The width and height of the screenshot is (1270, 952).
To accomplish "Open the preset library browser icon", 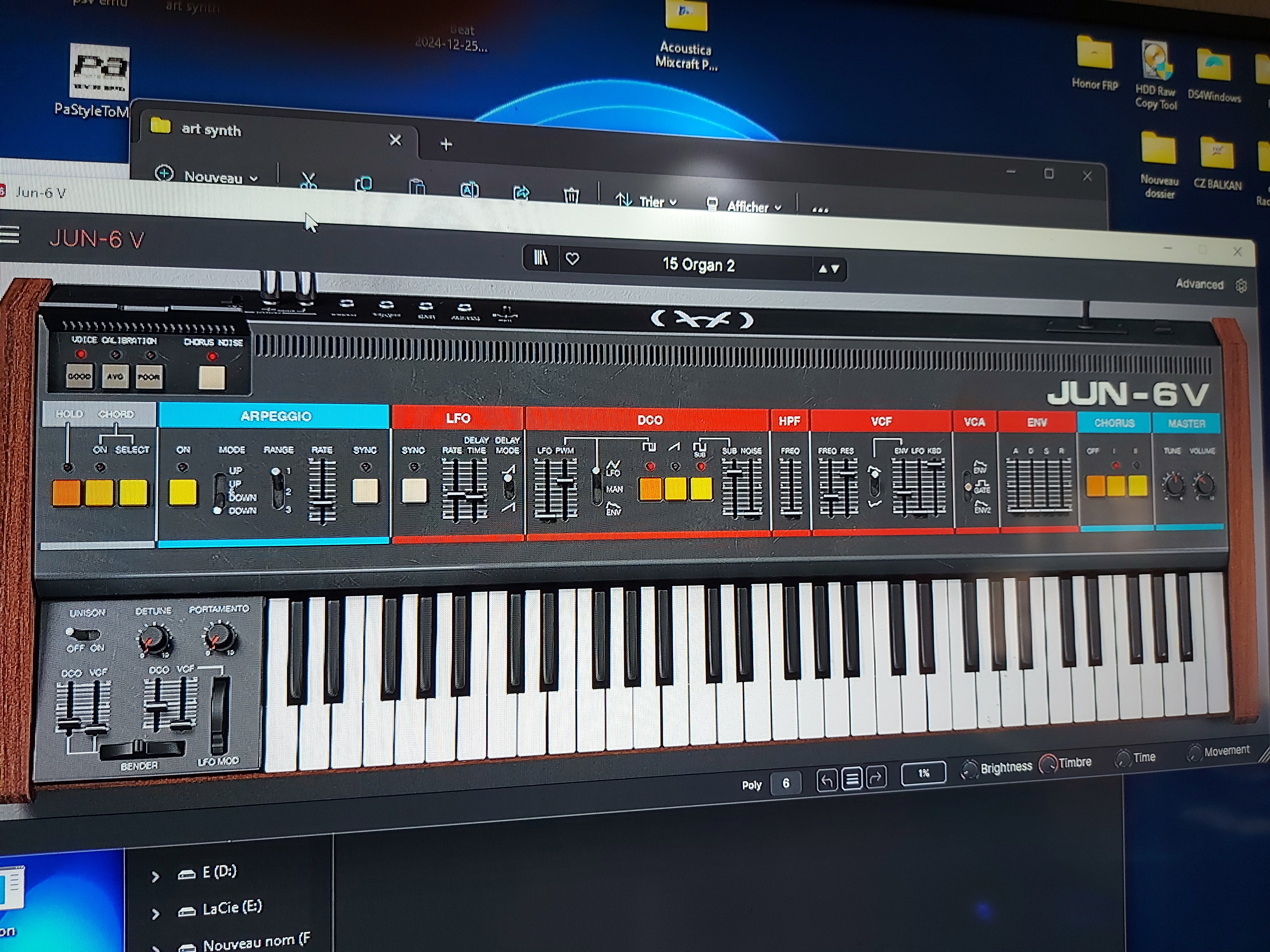I will pyautogui.click(x=541, y=258).
